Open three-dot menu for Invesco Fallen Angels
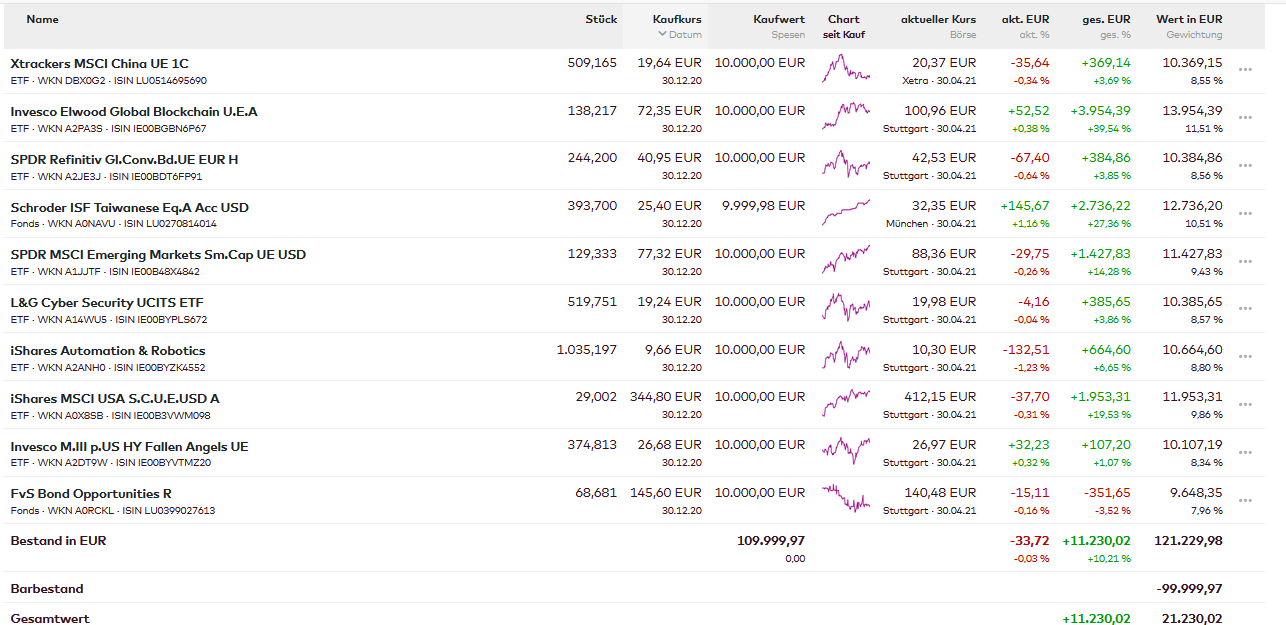The width and height of the screenshot is (1286, 625). click(1245, 453)
